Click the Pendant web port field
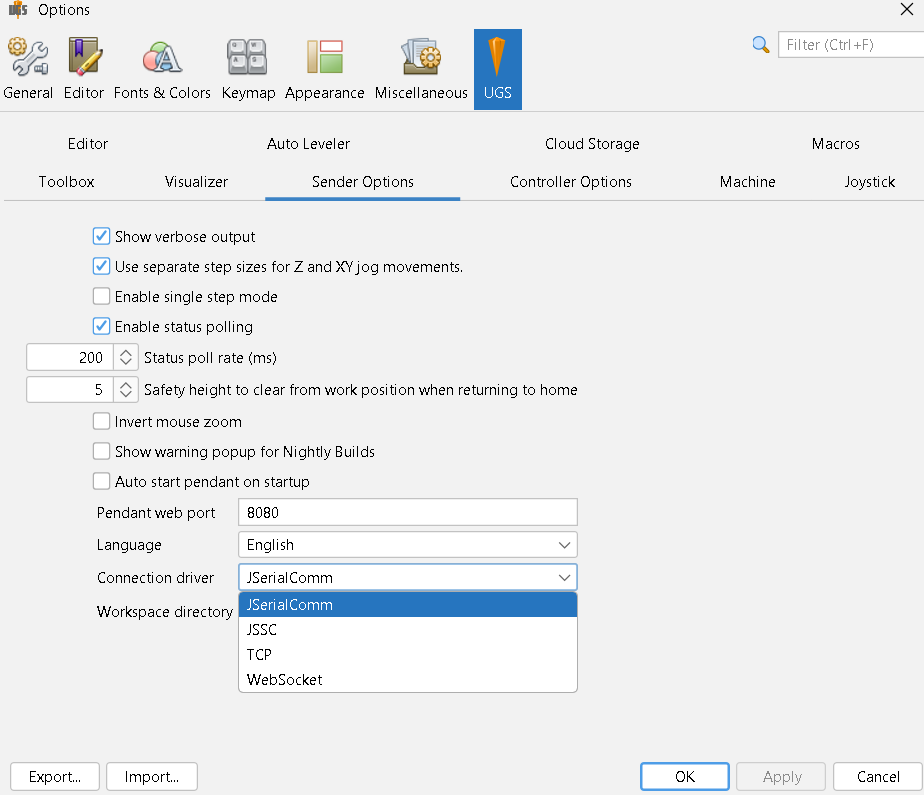Viewport: 924px width, 795px height. tap(408, 512)
